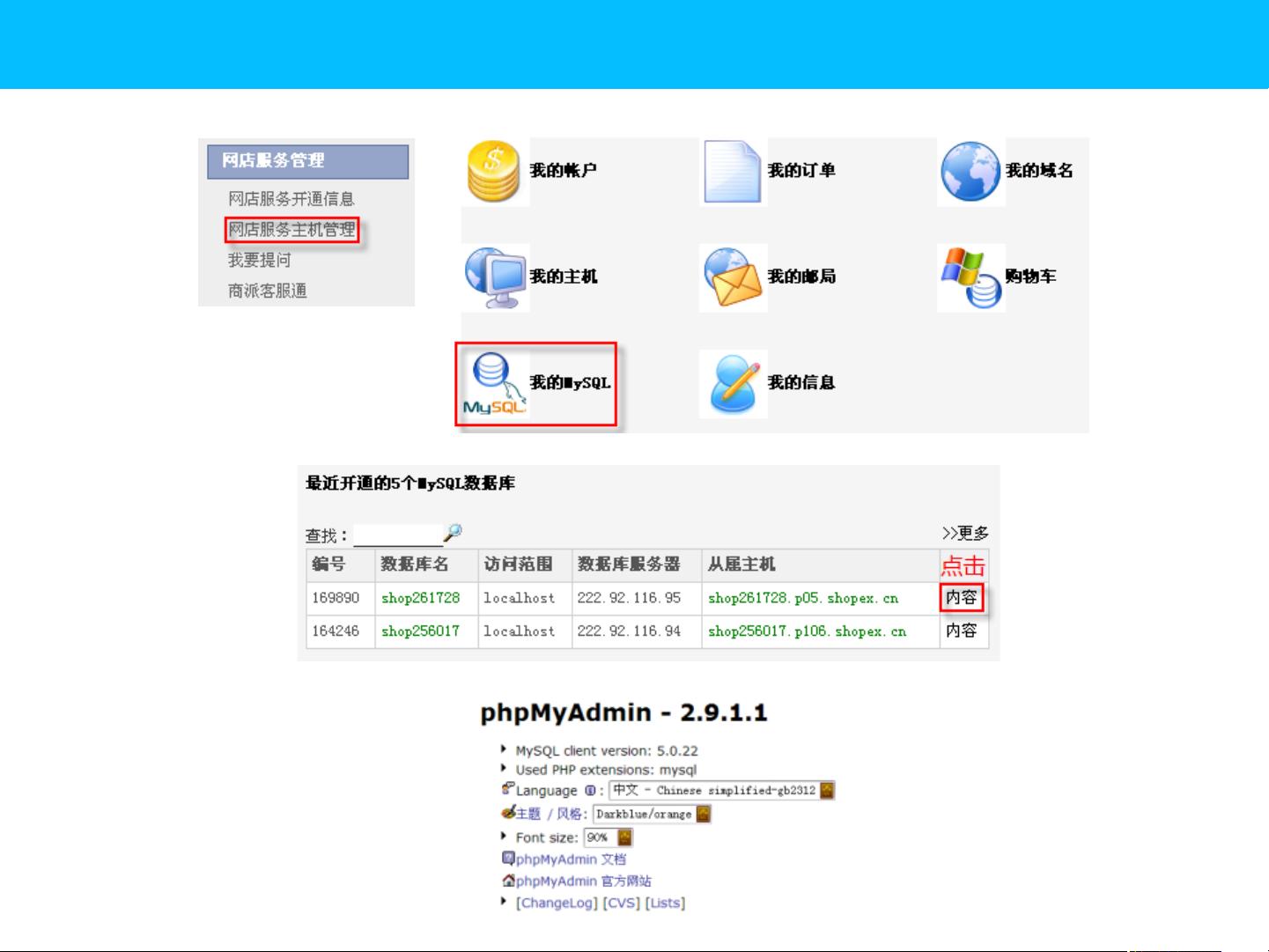Click the Used PHP extensions: mysql line
This screenshot has height=952, width=1269.
606,770
